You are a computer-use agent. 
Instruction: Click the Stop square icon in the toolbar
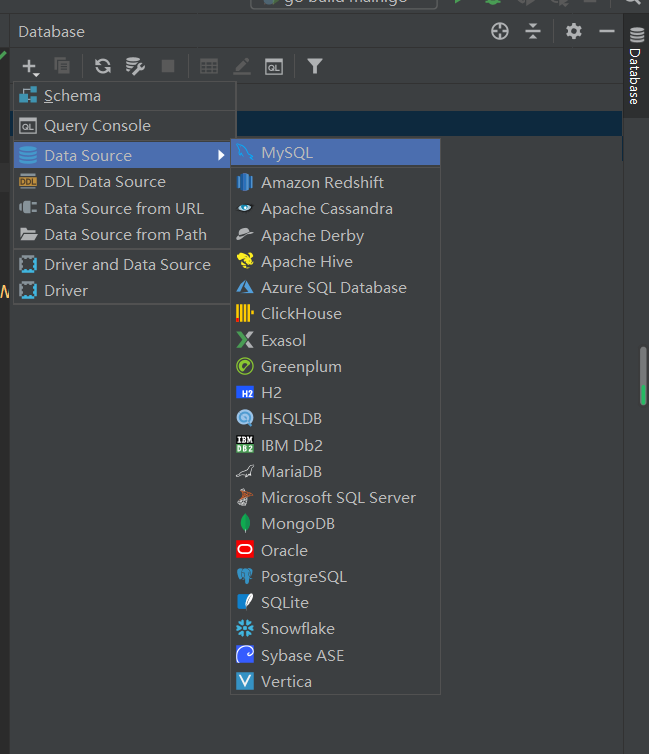point(168,66)
